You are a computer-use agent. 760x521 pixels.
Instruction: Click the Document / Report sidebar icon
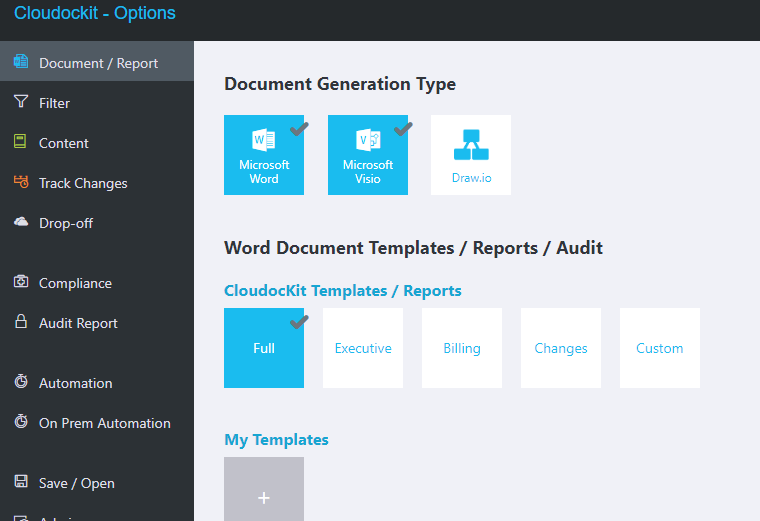pyautogui.click(x=21, y=62)
